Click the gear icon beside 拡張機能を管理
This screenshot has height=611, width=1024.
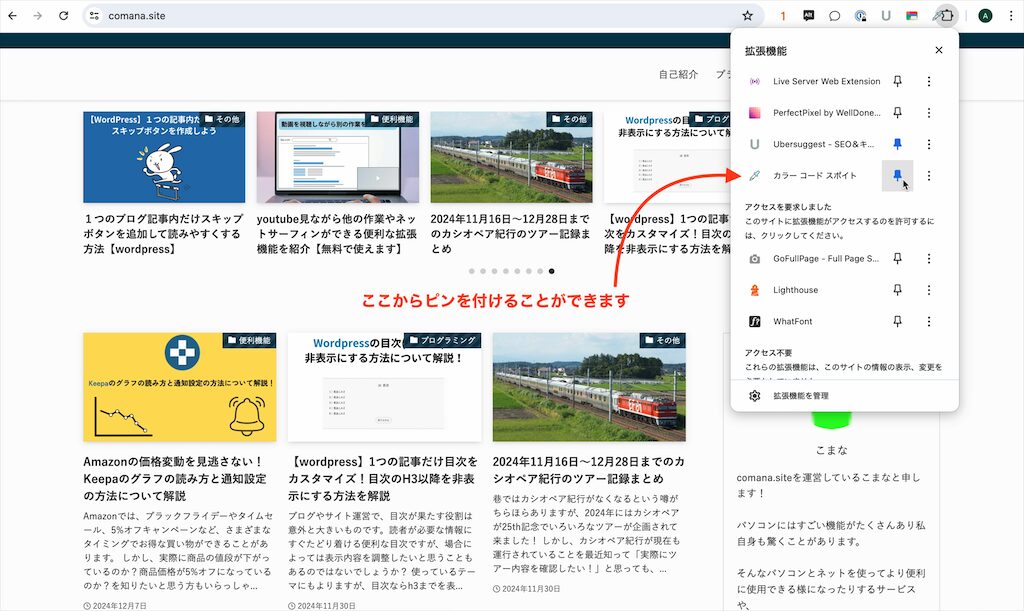click(x=754, y=396)
